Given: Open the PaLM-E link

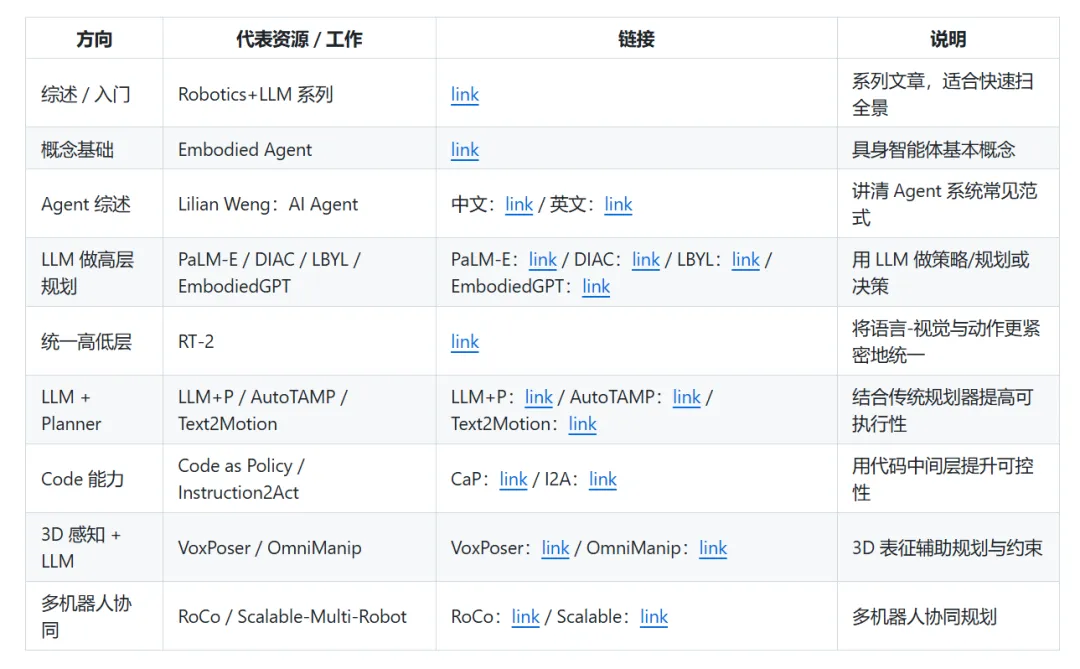Looking at the screenshot, I should coord(542,260).
